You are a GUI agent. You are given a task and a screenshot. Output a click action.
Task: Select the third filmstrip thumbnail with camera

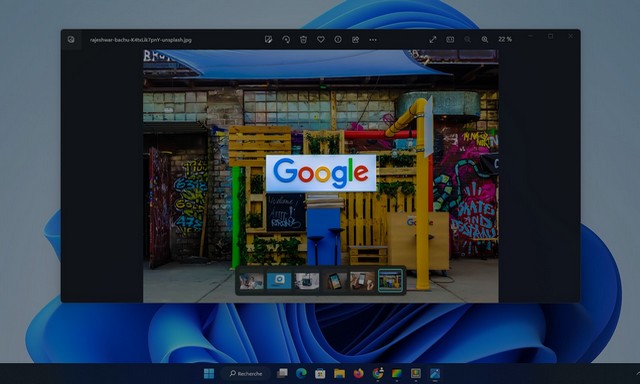(x=307, y=281)
